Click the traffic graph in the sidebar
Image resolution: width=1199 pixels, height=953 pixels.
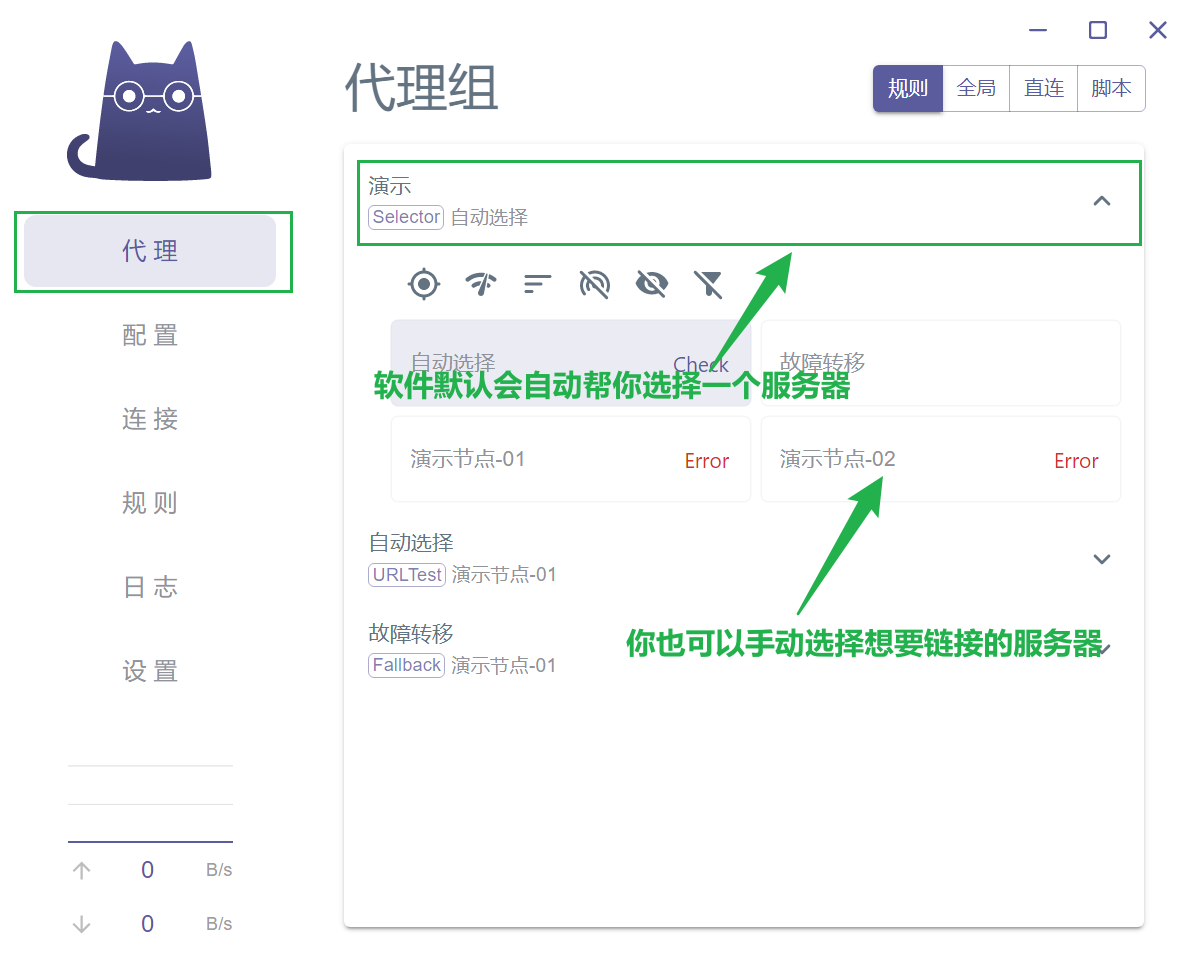(150, 804)
